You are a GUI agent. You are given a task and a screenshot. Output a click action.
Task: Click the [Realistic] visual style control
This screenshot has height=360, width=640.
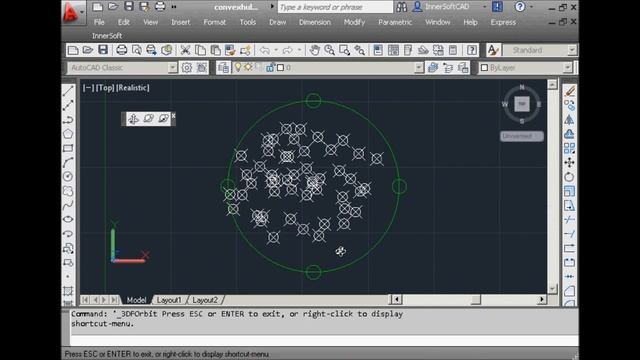[133, 88]
